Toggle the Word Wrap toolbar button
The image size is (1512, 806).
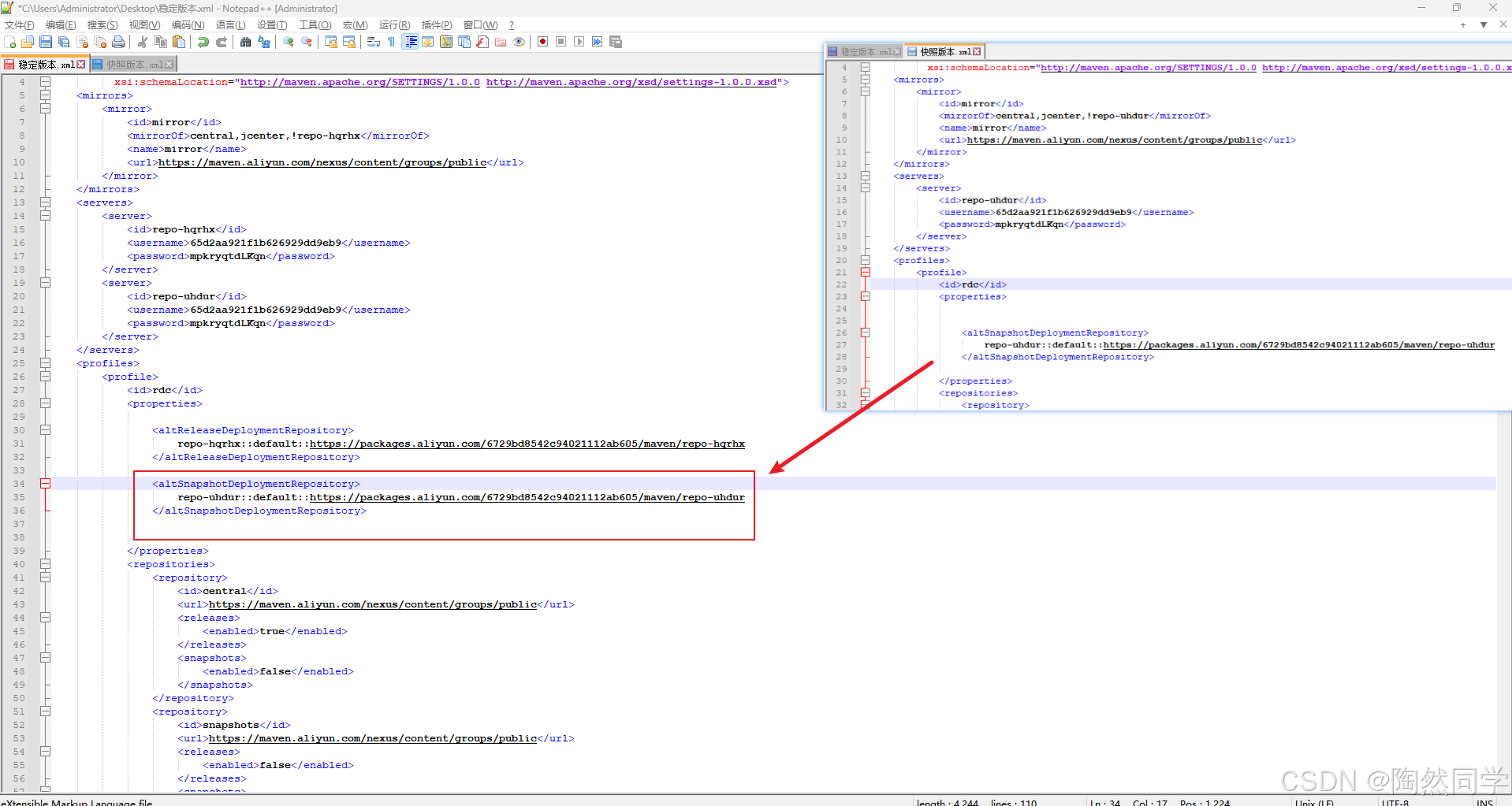[374, 42]
